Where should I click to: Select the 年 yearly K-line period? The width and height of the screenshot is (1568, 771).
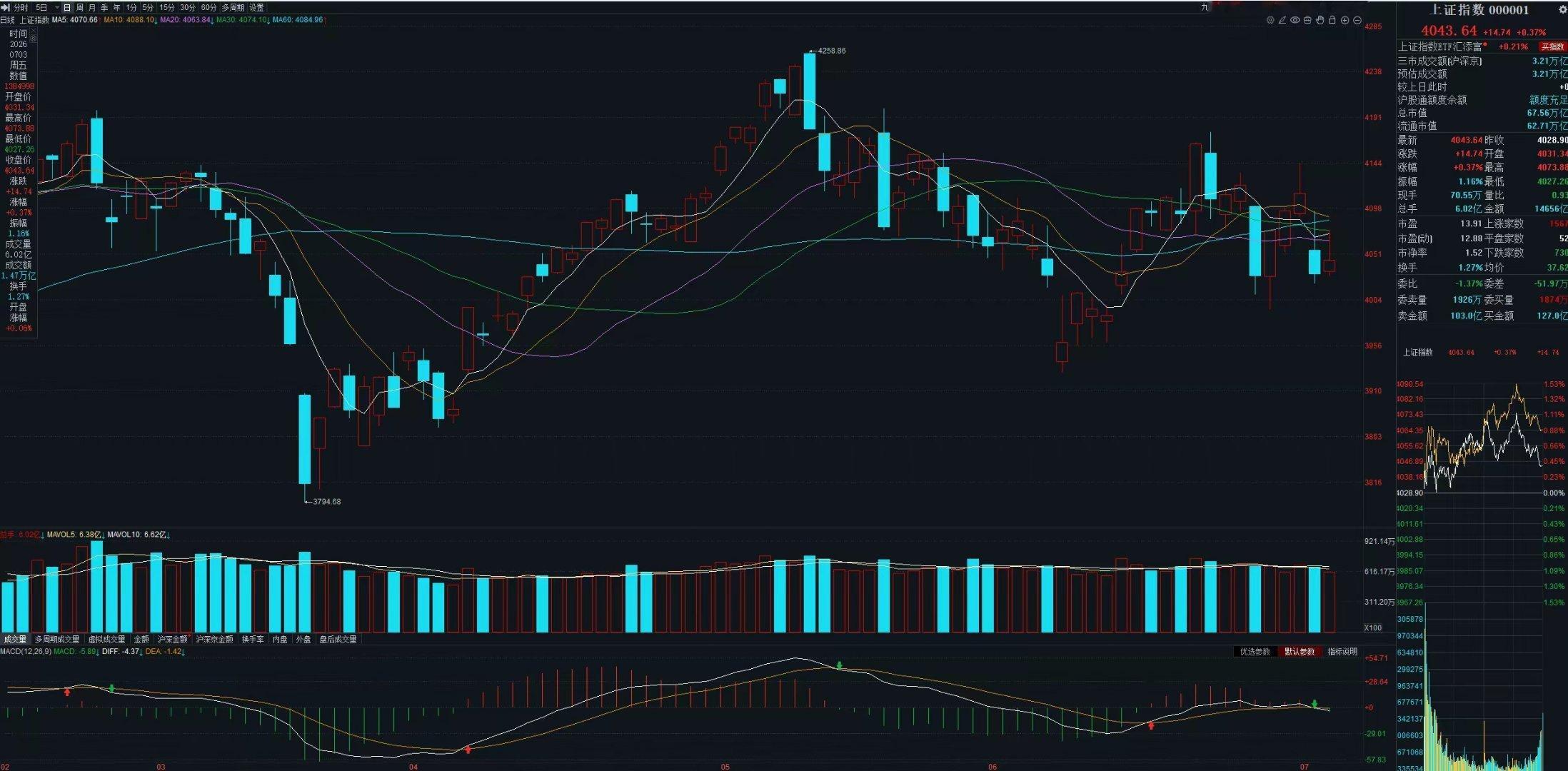pos(116,7)
